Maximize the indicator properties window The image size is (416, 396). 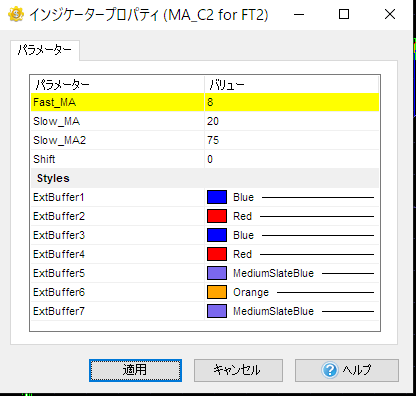(344, 14)
